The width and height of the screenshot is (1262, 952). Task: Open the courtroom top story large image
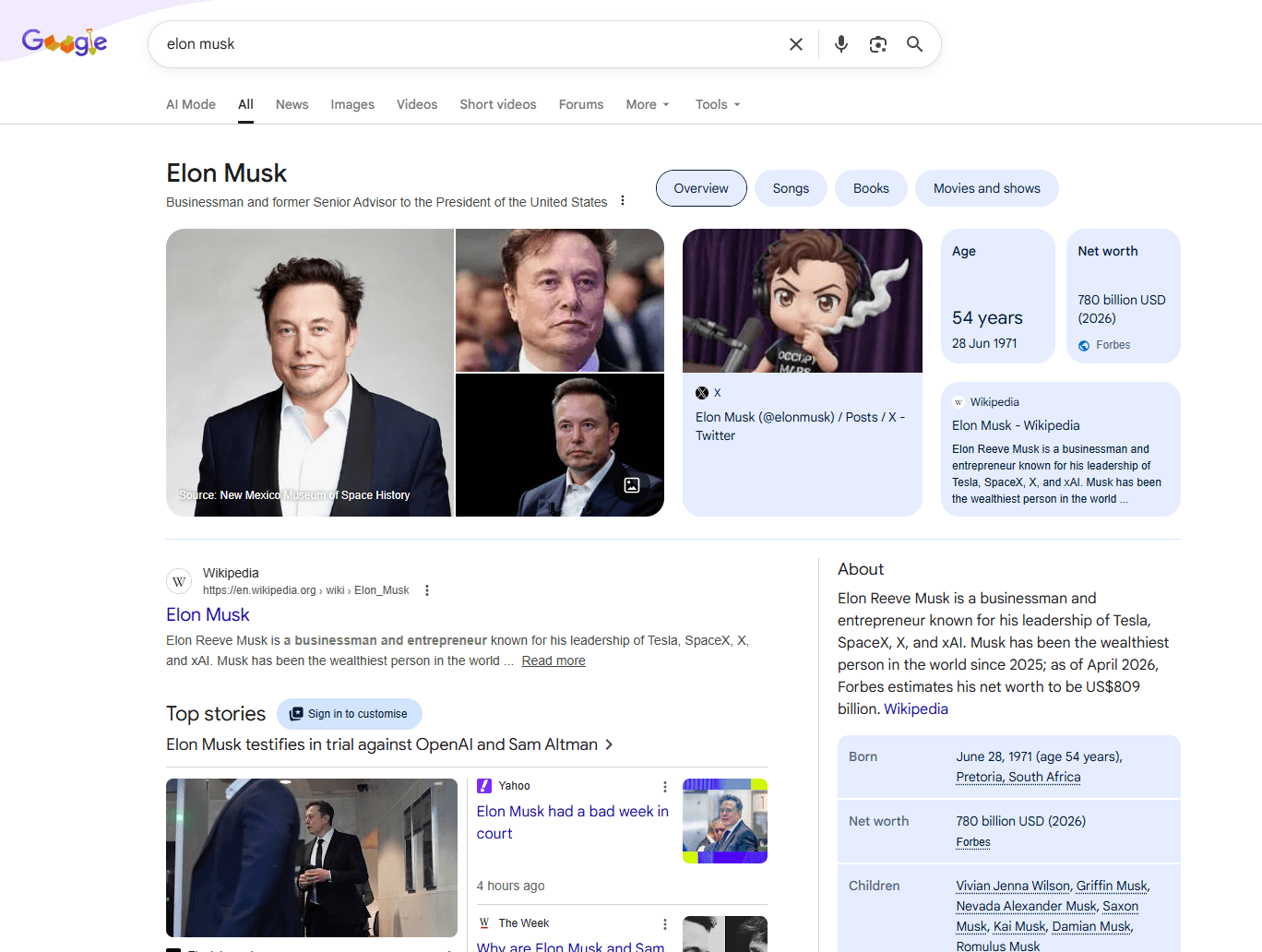pos(312,858)
